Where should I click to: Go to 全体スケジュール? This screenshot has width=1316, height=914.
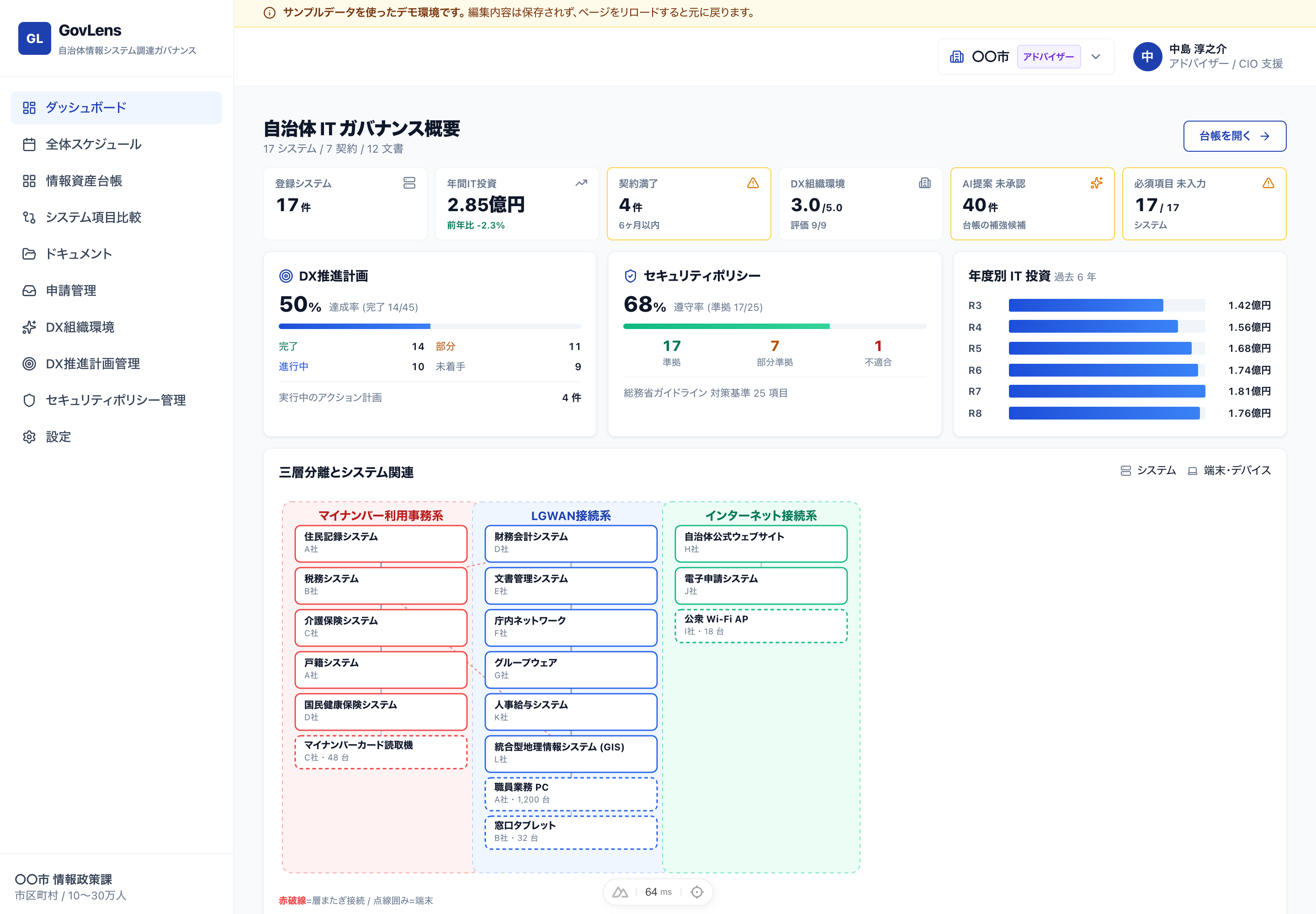click(116, 144)
